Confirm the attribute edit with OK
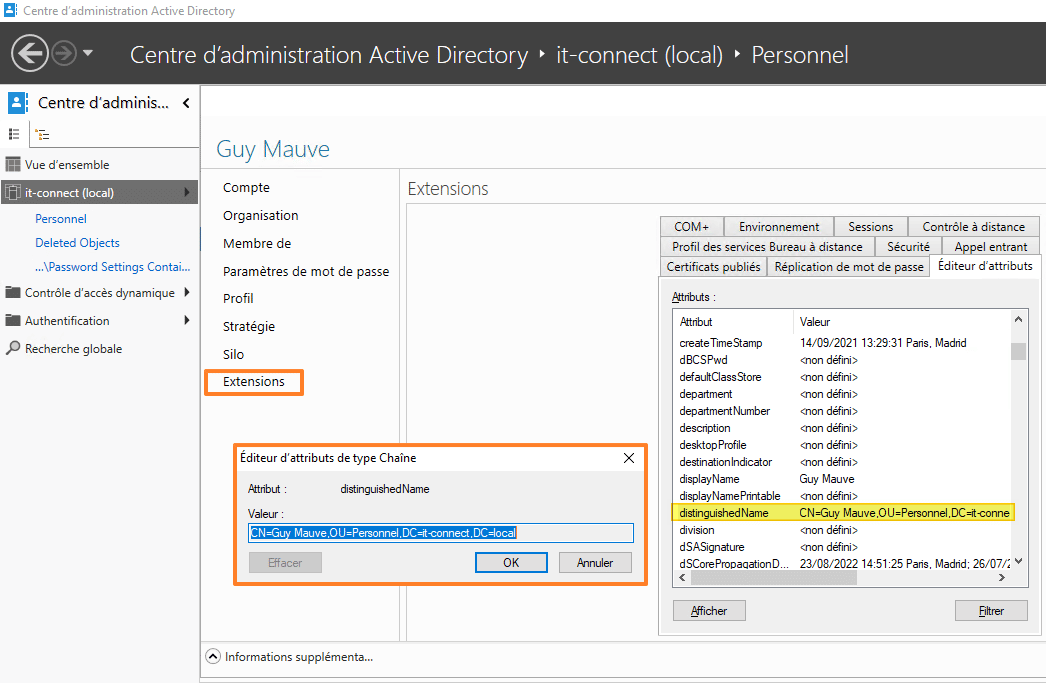 click(511, 562)
